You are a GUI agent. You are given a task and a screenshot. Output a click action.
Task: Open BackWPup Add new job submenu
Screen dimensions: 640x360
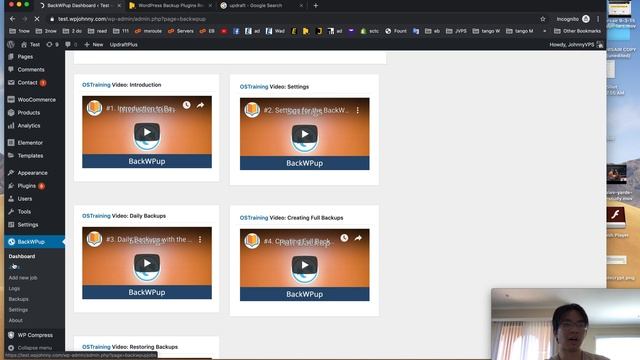(x=23, y=278)
